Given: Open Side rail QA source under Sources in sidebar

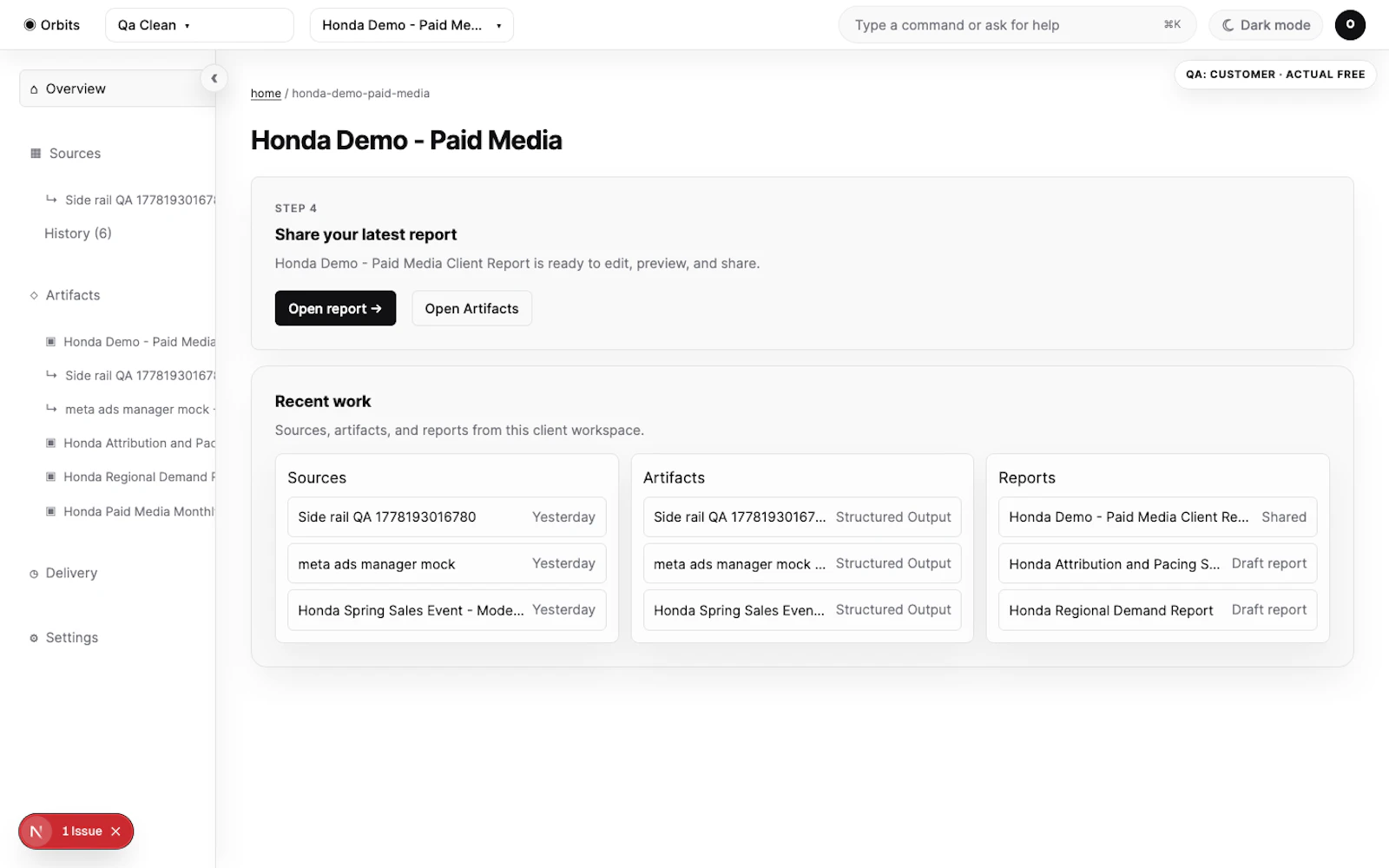Looking at the screenshot, I should click(130, 201).
